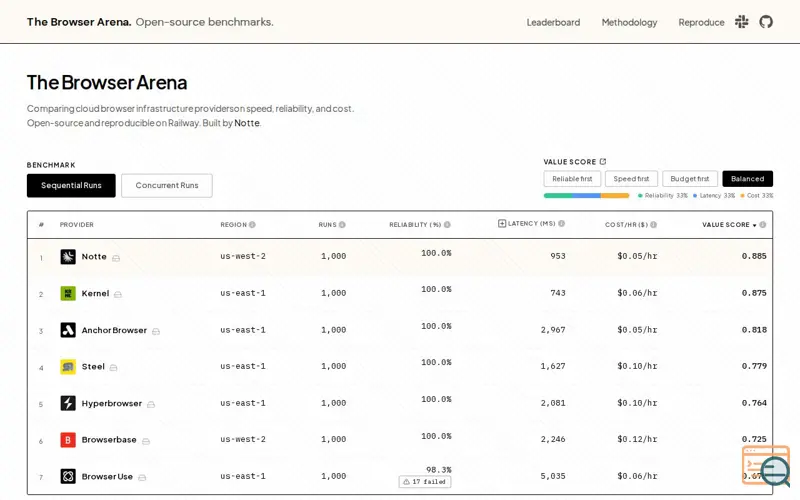Click the Notte provider logo
The height and width of the screenshot is (500, 800).
coord(68,256)
